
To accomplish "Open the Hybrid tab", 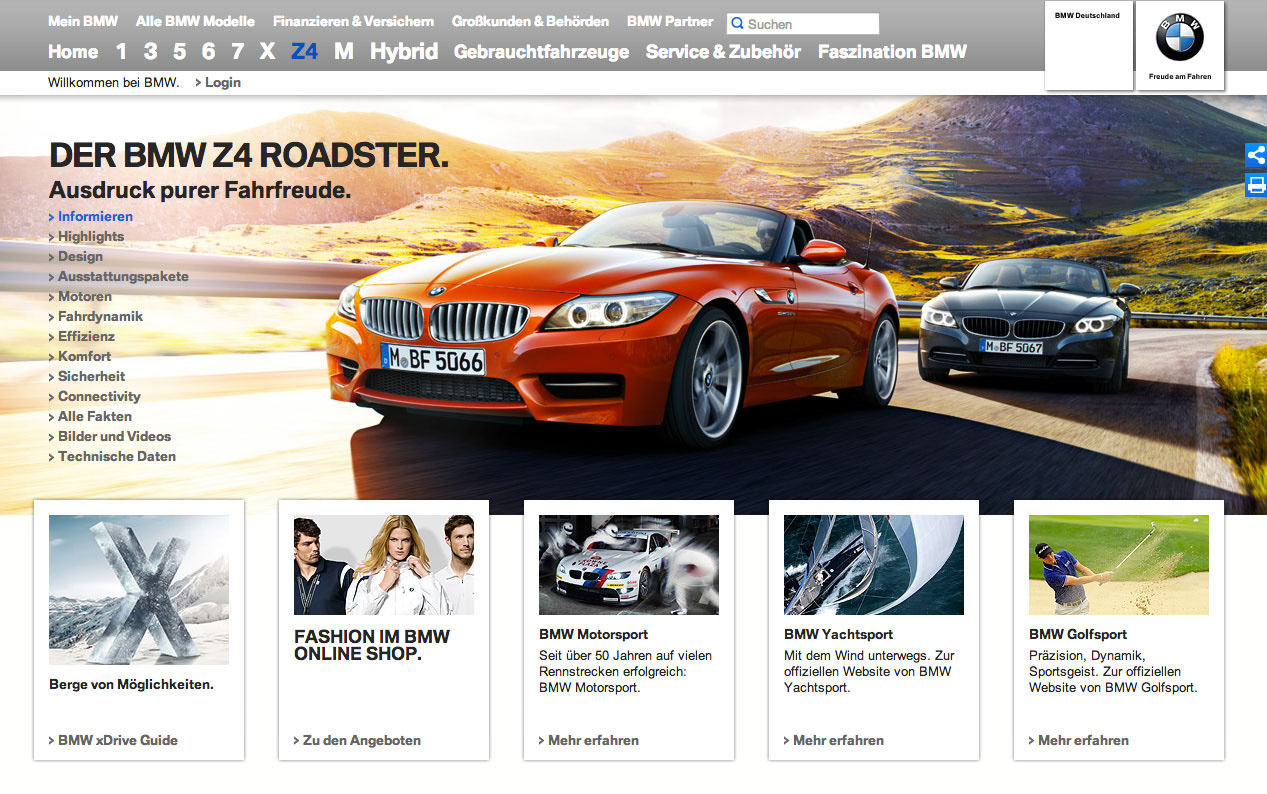I will pyautogui.click(x=404, y=51).
